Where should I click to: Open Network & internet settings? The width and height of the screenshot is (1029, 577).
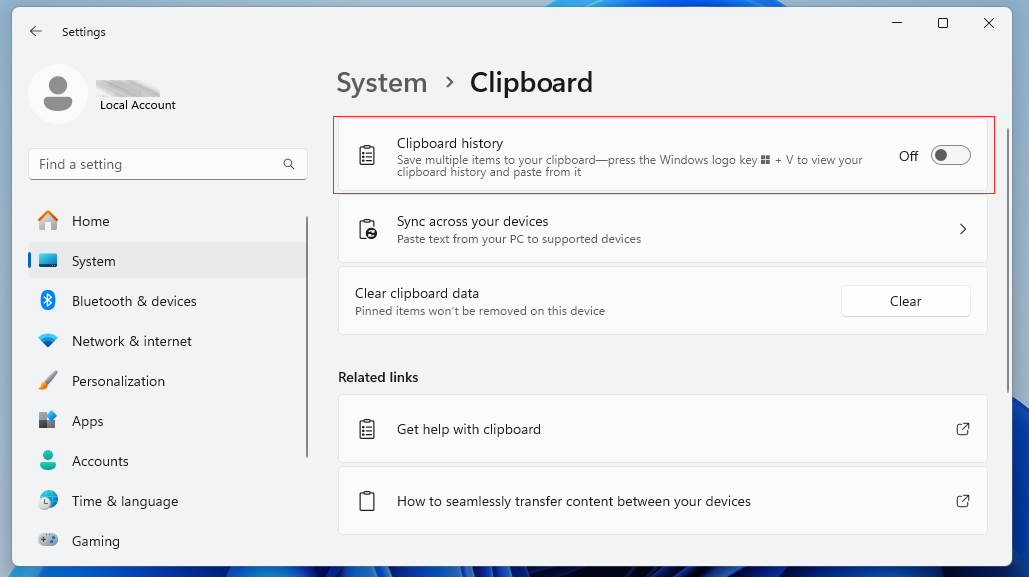click(x=167, y=341)
